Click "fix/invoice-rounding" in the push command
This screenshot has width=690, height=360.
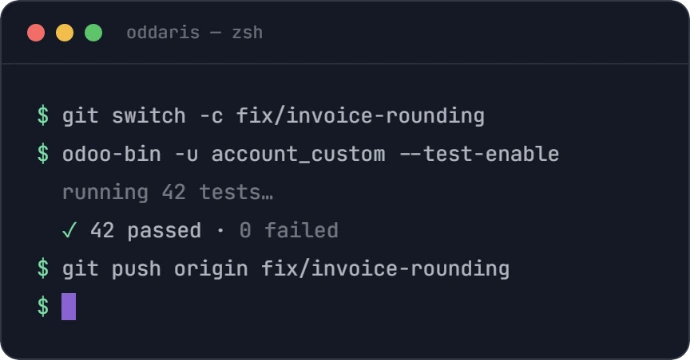click(x=385, y=269)
